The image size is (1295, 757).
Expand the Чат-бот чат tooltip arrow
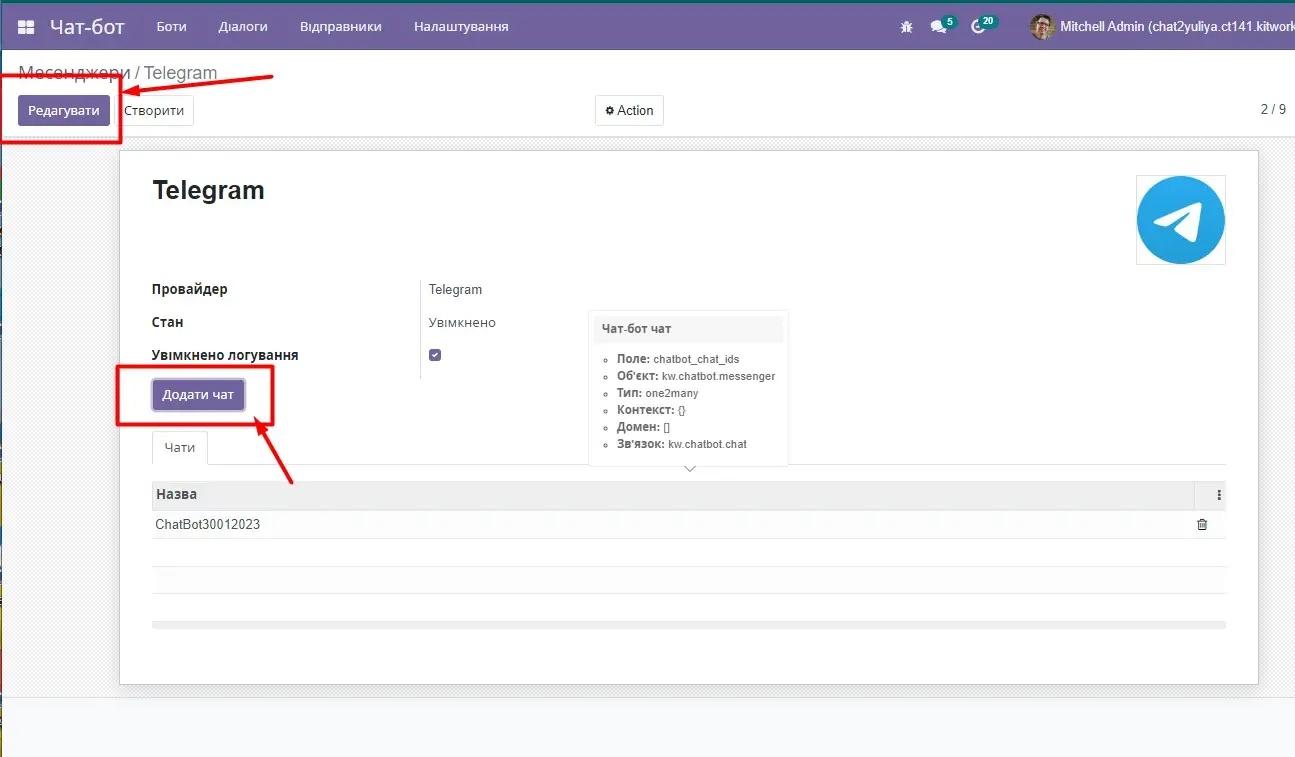pos(689,466)
